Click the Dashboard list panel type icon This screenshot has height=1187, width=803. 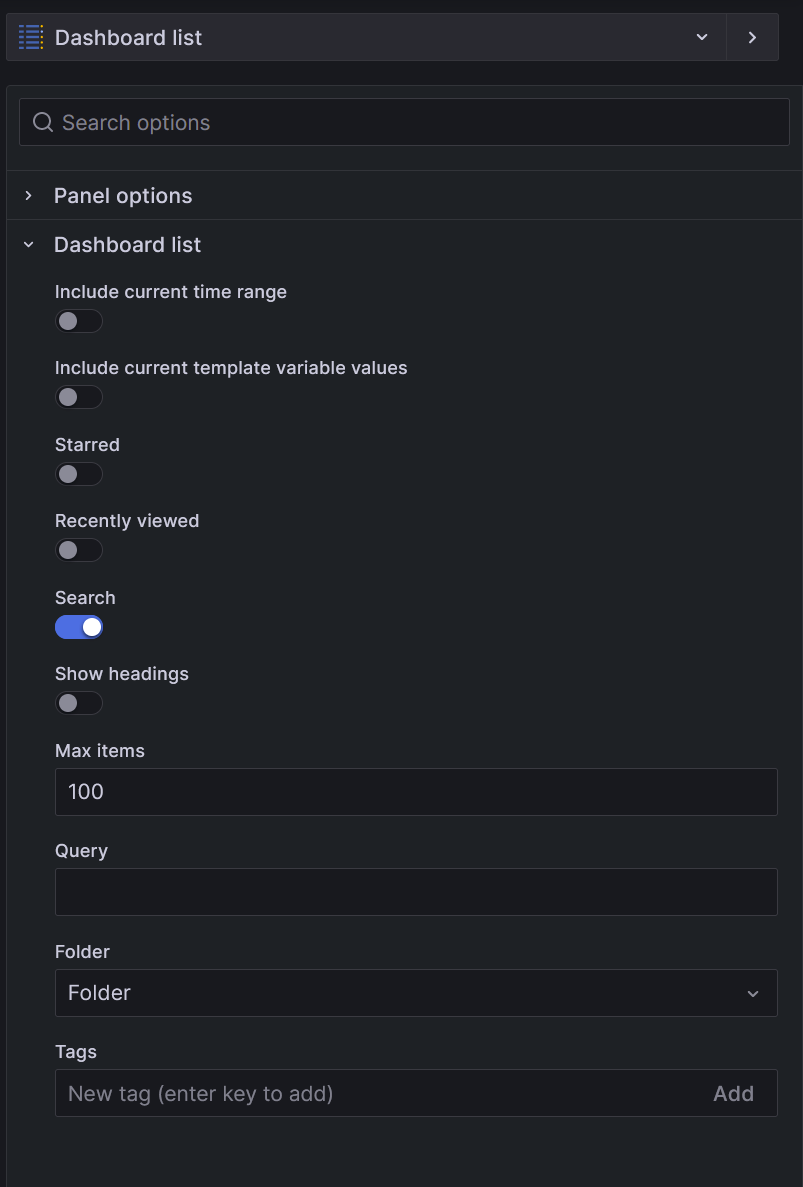(x=31, y=38)
